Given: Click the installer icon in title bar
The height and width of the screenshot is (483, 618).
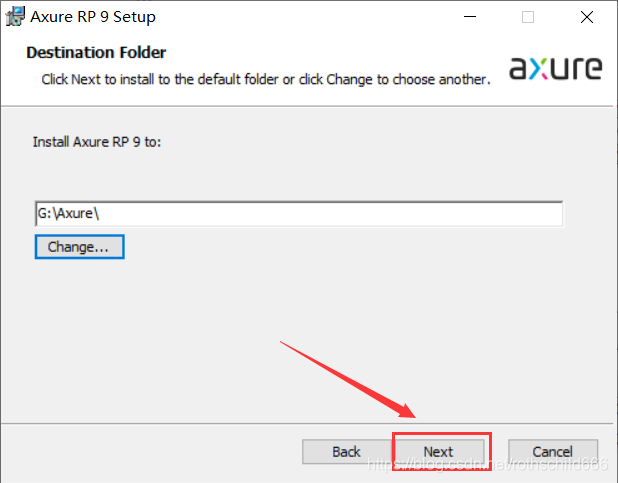Looking at the screenshot, I should click(x=14, y=16).
